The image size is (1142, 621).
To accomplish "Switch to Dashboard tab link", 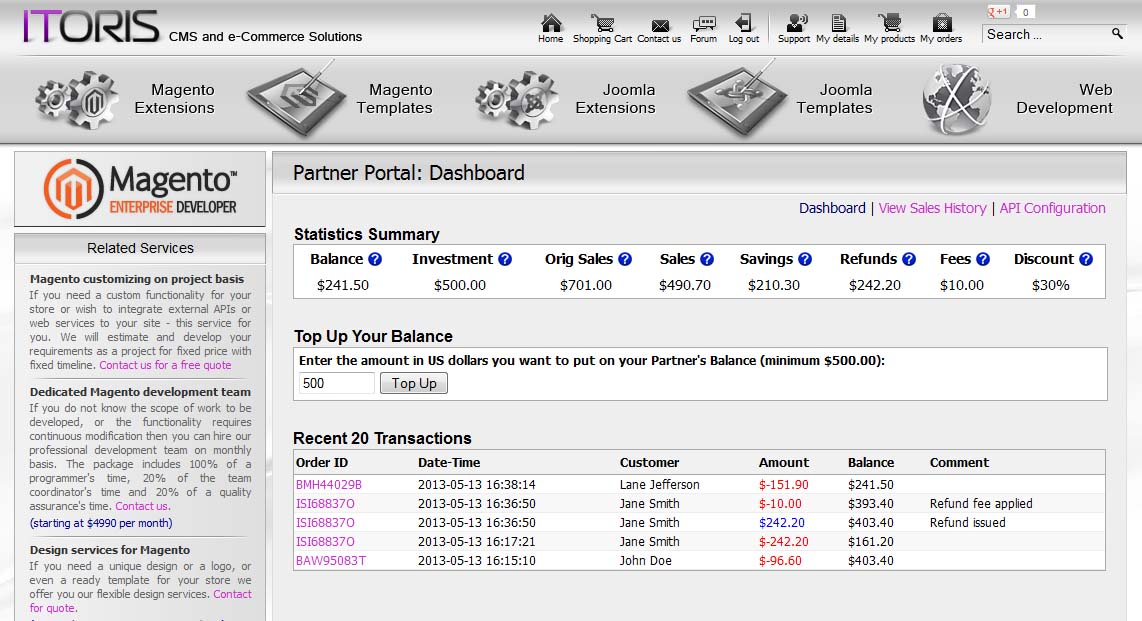I will coord(832,208).
